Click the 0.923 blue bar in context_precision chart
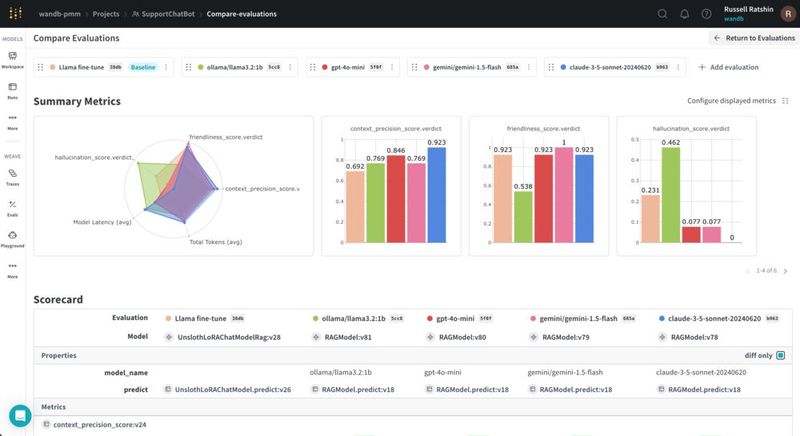 click(437, 195)
